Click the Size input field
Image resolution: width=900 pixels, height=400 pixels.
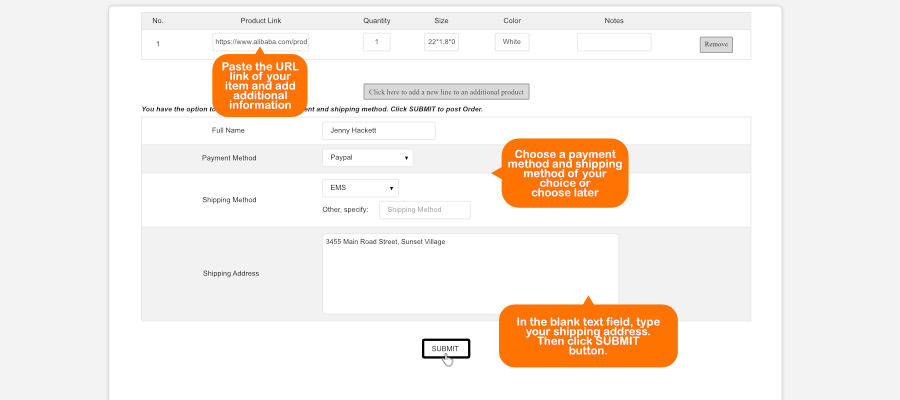click(441, 42)
